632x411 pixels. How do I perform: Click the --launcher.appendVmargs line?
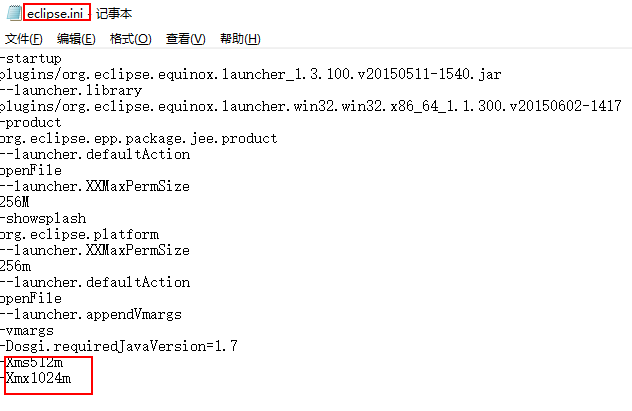(91, 314)
